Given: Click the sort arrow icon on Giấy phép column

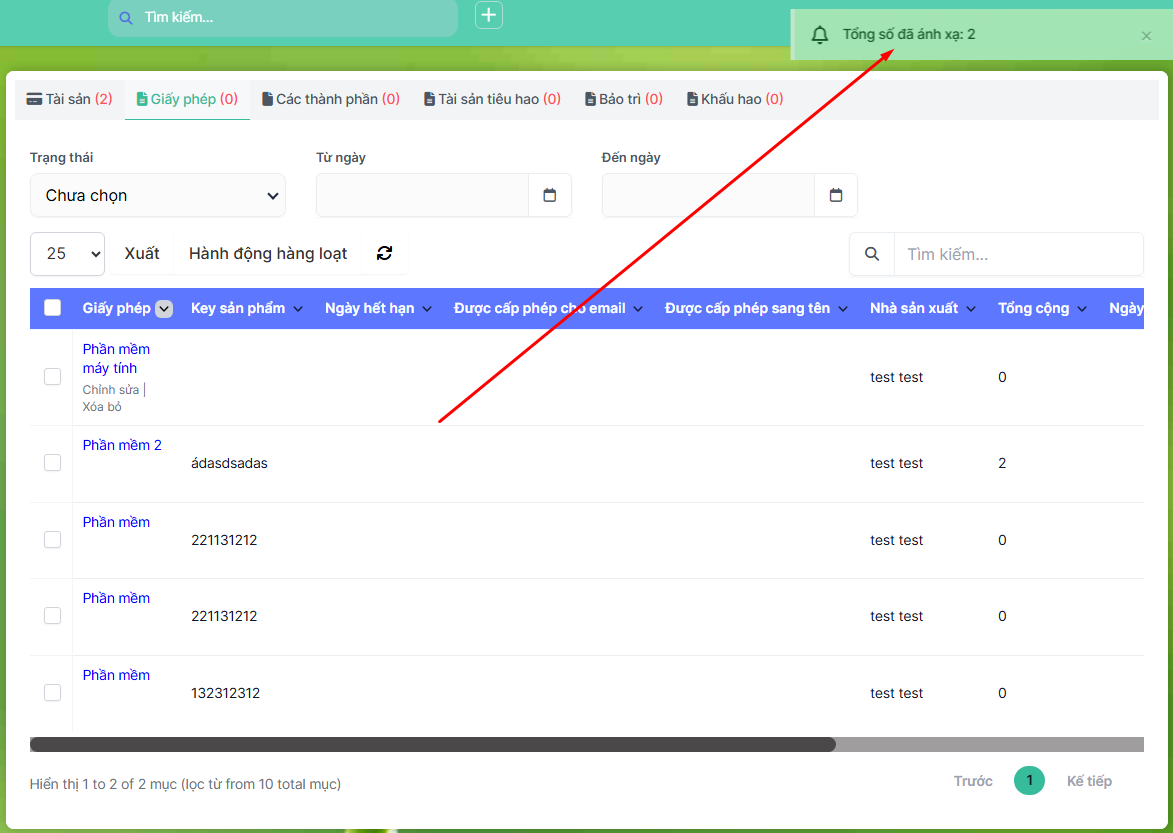Looking at the screenshot, I should coord(164,309).
